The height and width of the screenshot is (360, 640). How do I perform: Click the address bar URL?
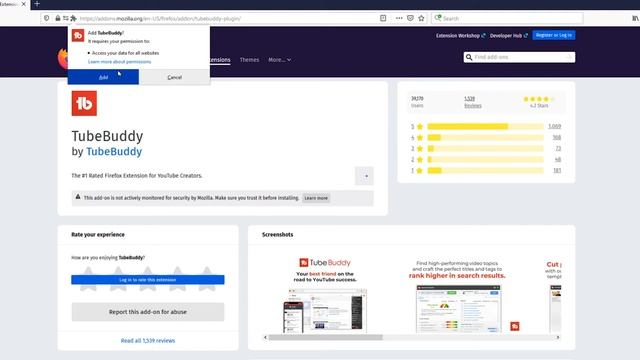coord(160,18)
